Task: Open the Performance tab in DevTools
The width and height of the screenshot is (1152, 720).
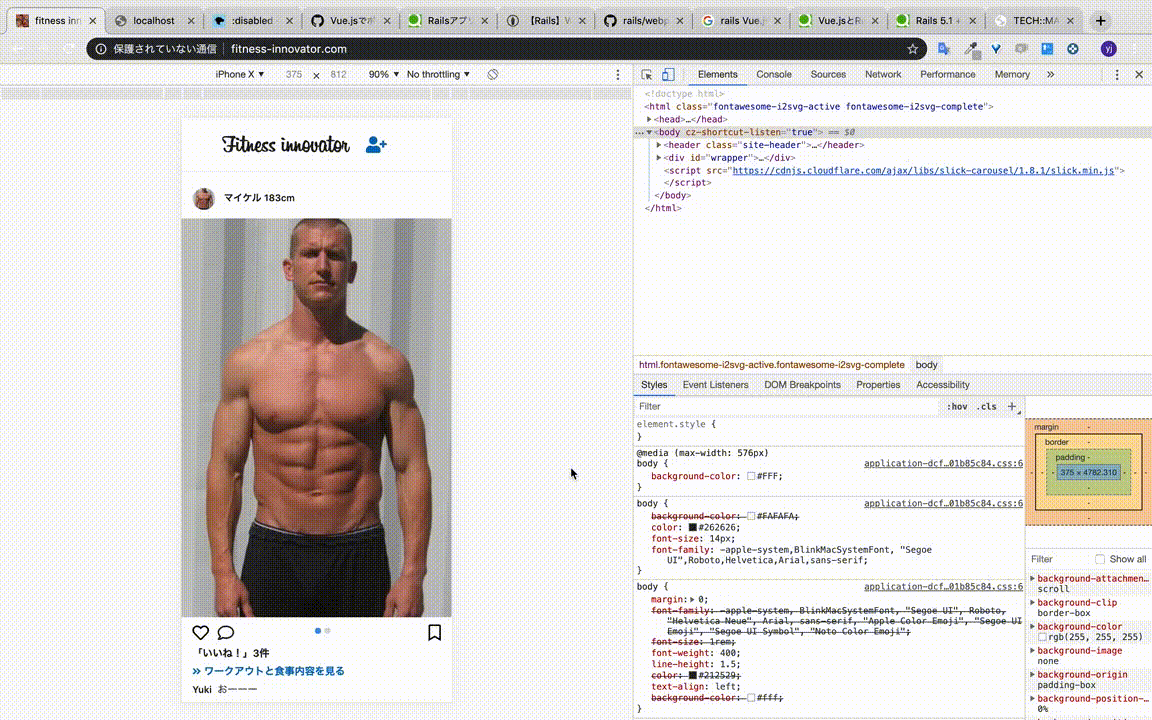Action: [947, 75]
